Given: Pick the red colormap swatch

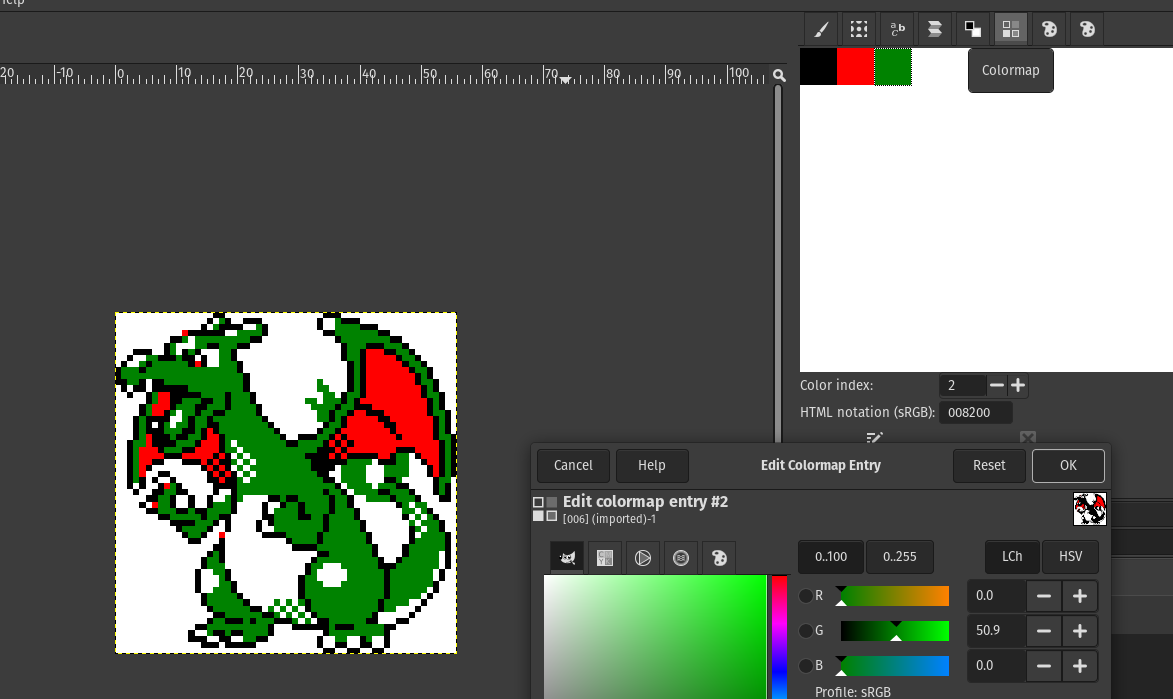Looking at the screenshot, I should click(x=856, y=67).
